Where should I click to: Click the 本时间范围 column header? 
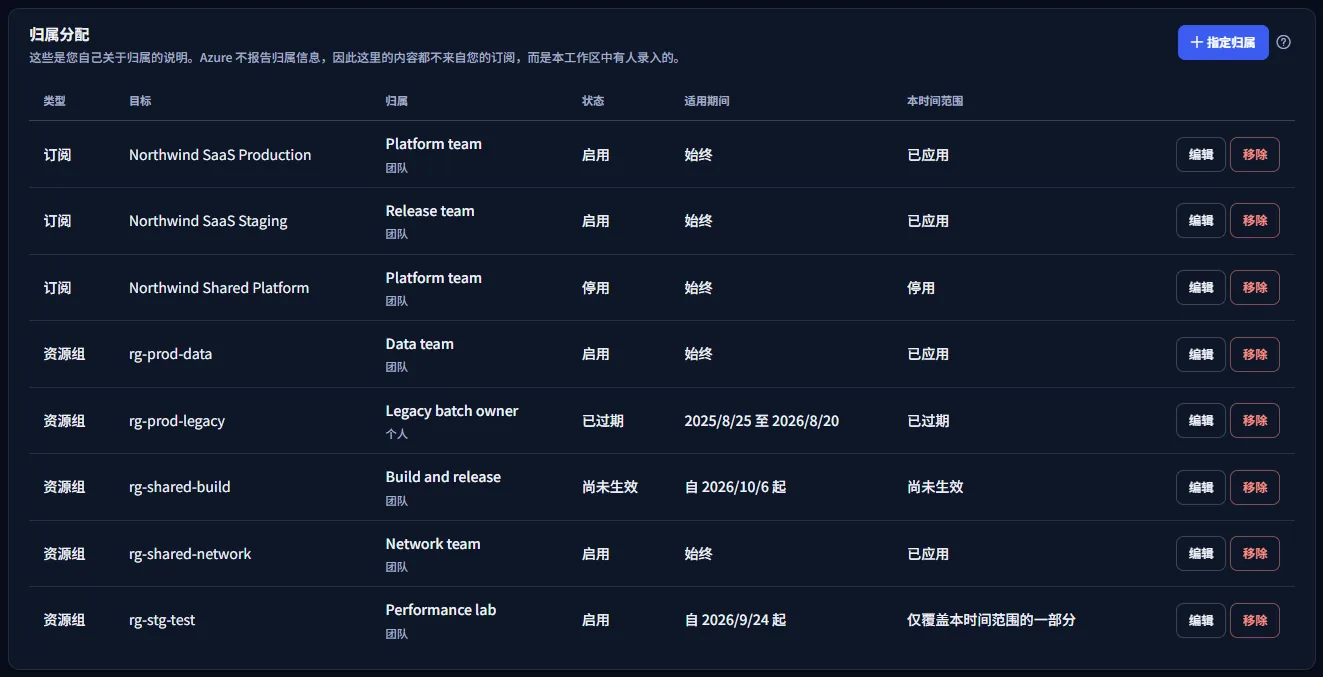point(935,101)
